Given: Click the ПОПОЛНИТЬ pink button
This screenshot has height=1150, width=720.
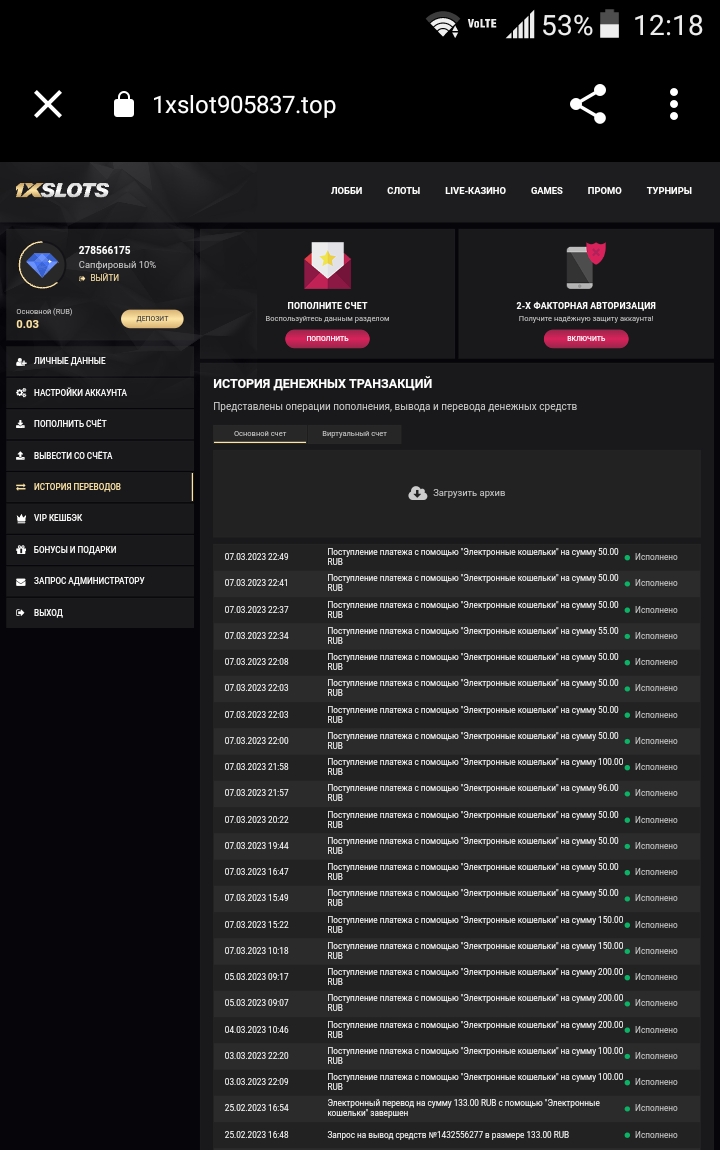Looking at the screenshot, I should tap(327, 338).
